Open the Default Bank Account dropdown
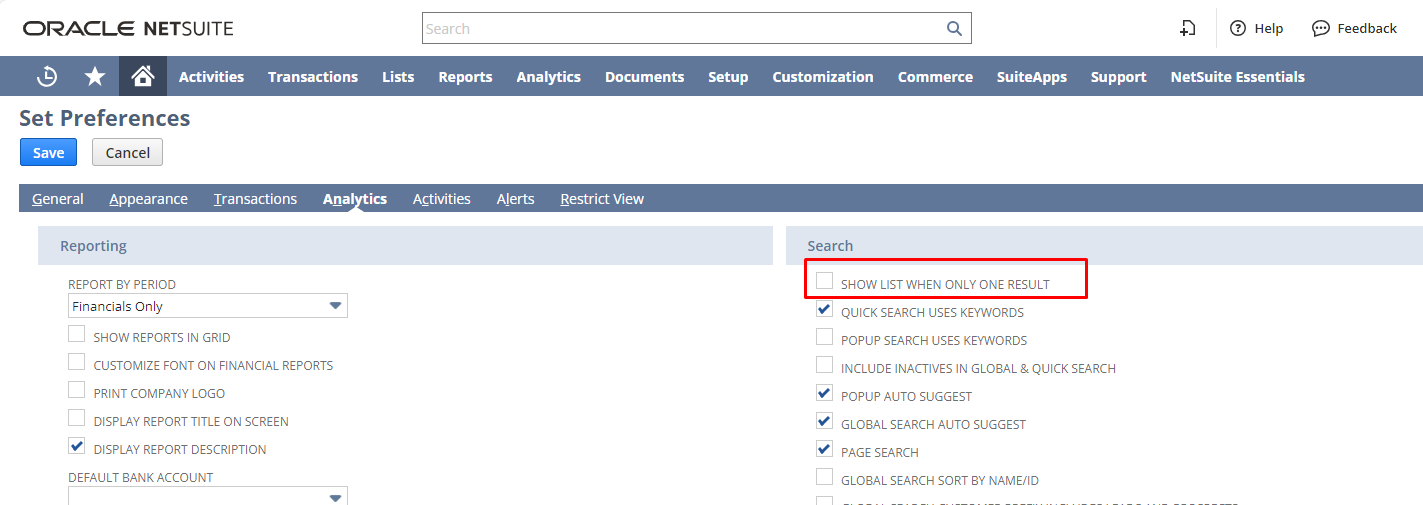The image size is (1423, 505). click(x=208, y=496)
